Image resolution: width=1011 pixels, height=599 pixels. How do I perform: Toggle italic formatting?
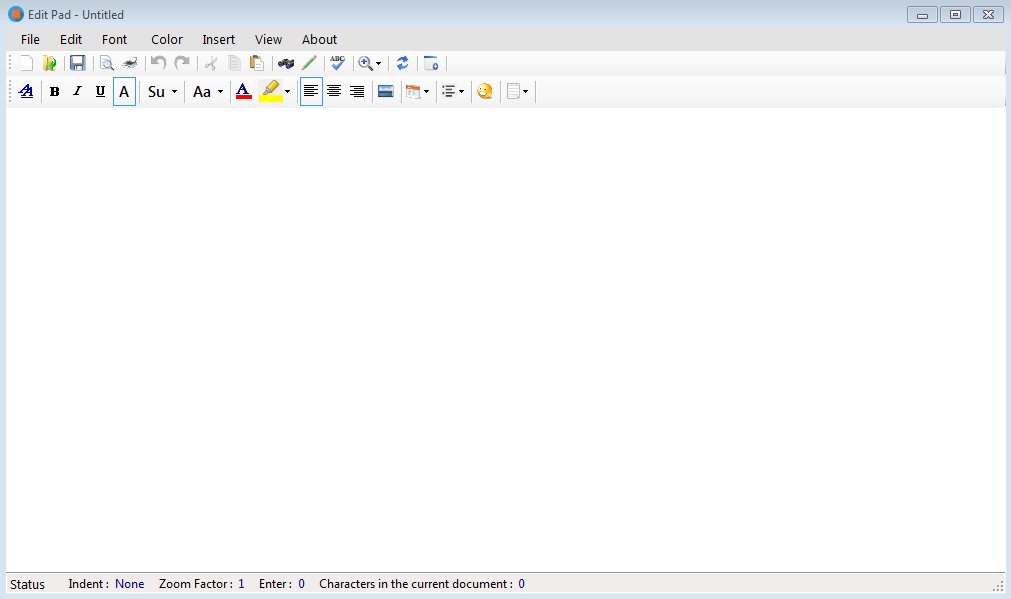click(x=77, y=91)
